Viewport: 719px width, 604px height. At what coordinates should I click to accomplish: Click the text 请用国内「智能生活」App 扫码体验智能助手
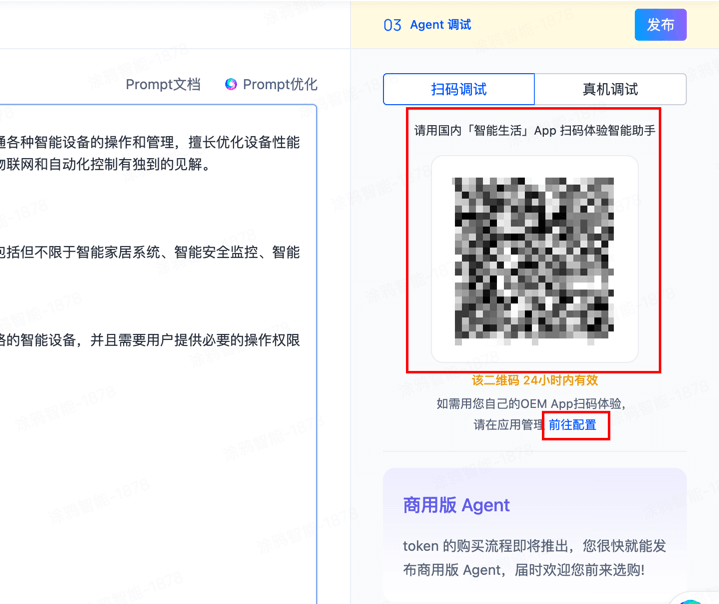[x=535, y=131]
